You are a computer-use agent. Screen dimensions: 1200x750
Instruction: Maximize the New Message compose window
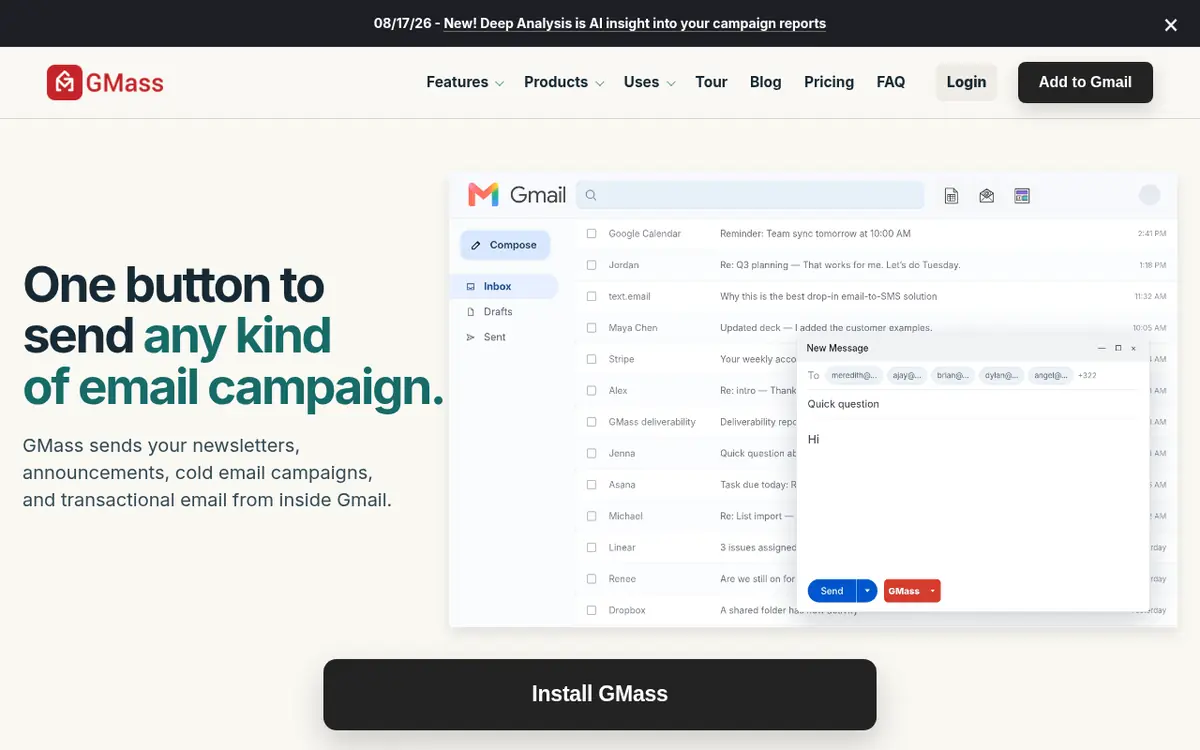tap(1118, 348)
